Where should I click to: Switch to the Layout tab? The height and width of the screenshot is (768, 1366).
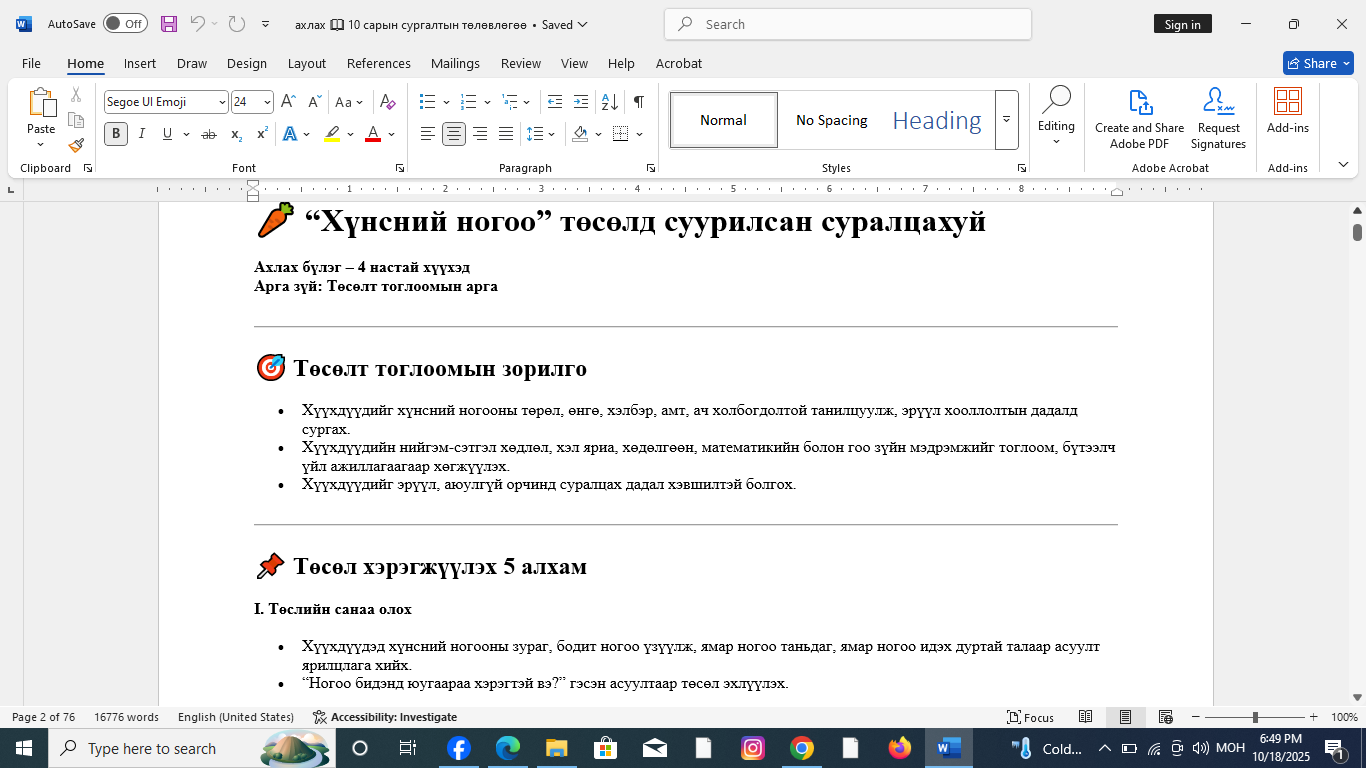coord(306,63)
